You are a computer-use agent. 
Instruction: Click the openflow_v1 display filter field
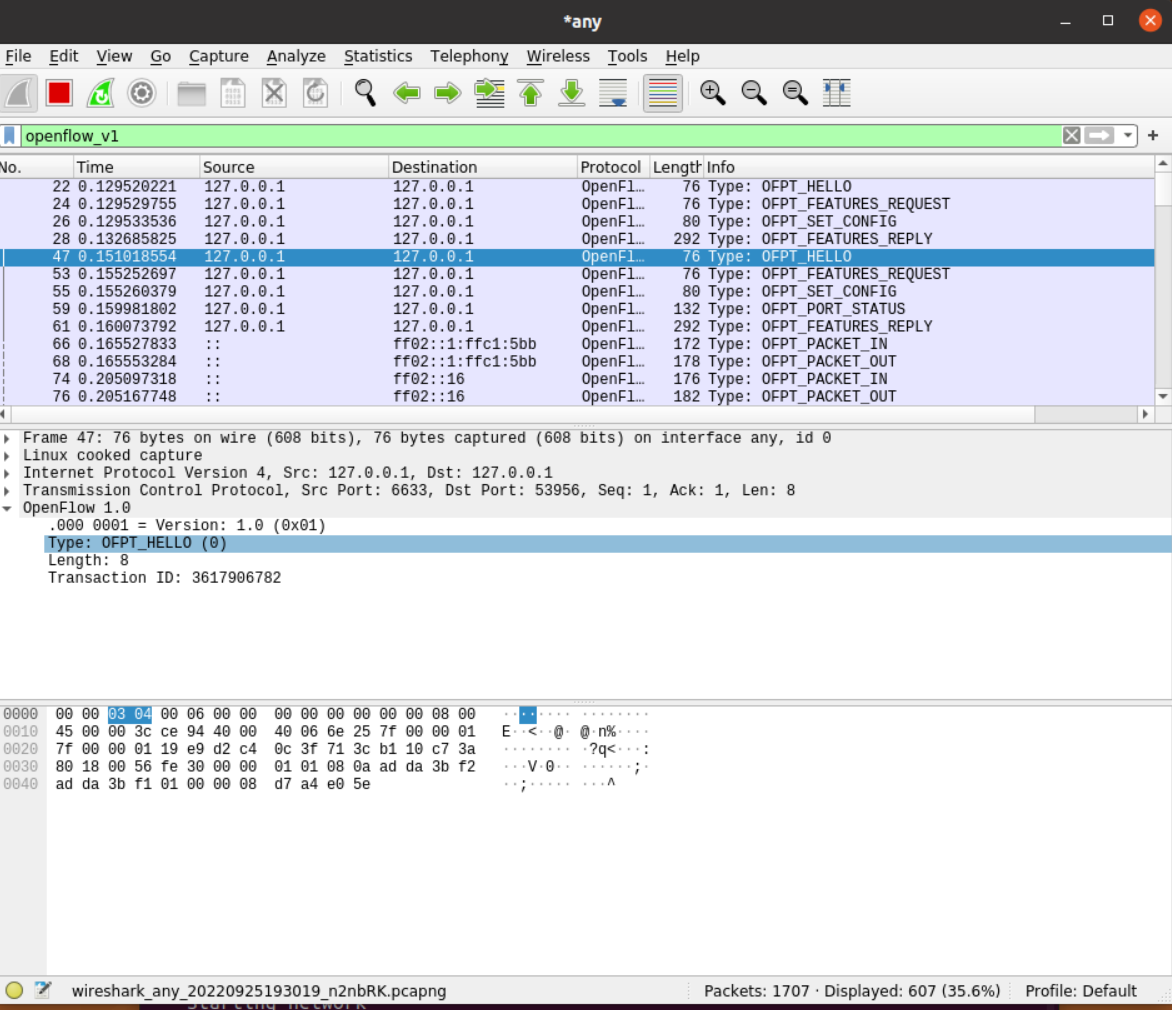[x=540, y=135]
